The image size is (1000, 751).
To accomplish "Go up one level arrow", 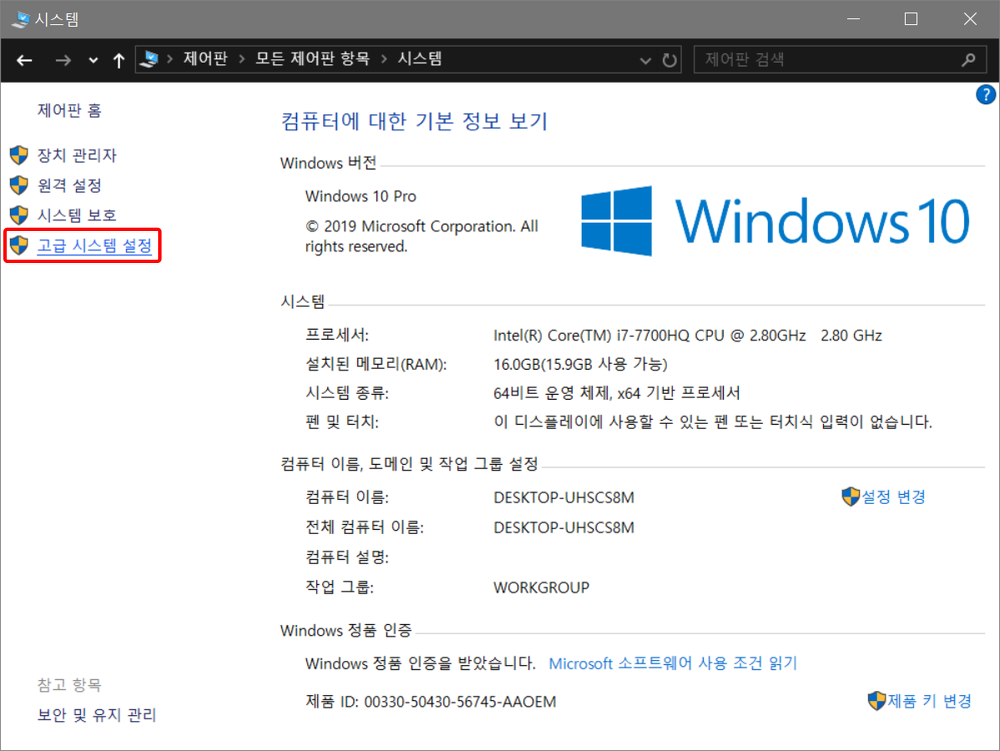I will coord(119,61).
